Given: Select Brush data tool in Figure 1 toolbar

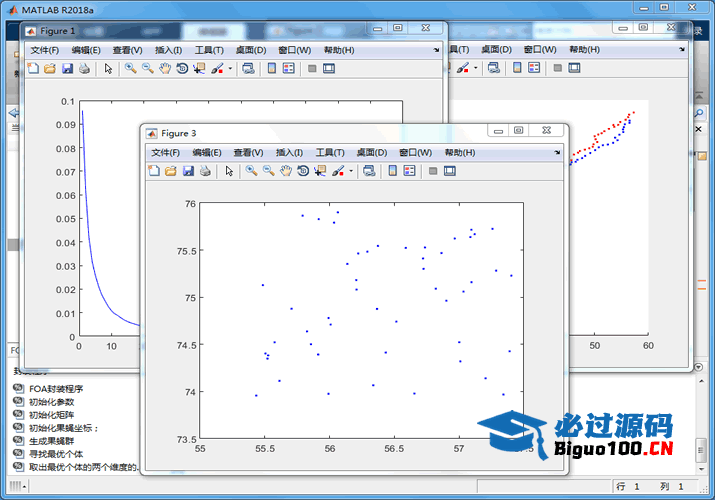Looking at the screenshot, I should tap(218, 68).
